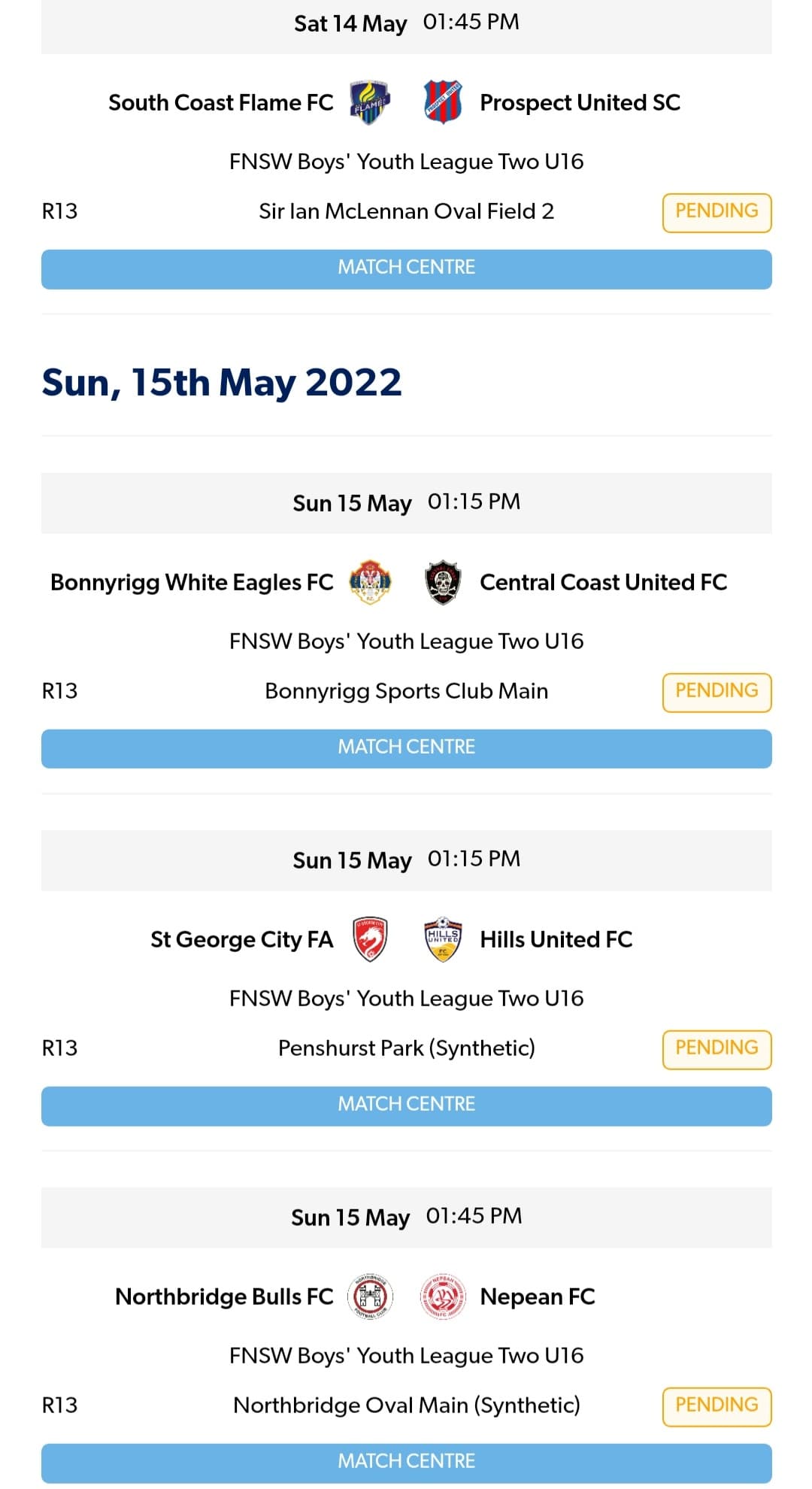Open Match Centre for Bonnyrigg White Eagles match

tap(406, 748)
